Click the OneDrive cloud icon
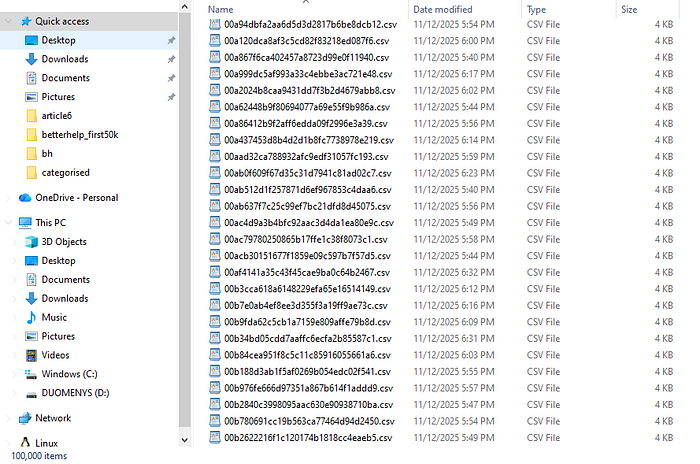700x464 pixels. coord(25,197)
